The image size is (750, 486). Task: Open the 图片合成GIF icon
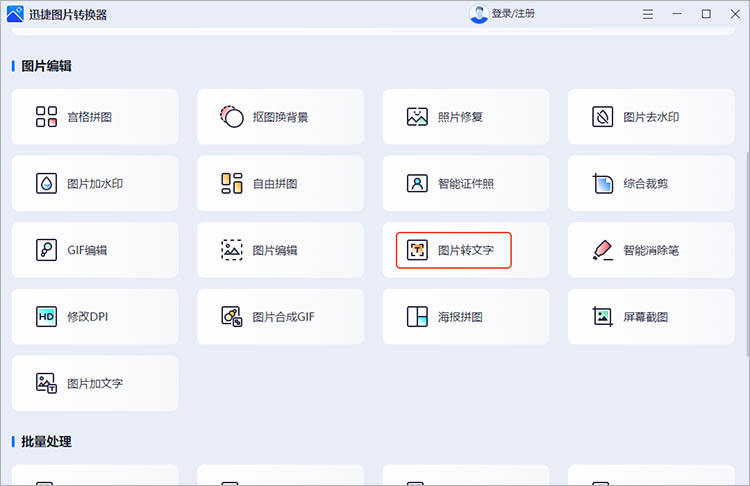point(232,316)
